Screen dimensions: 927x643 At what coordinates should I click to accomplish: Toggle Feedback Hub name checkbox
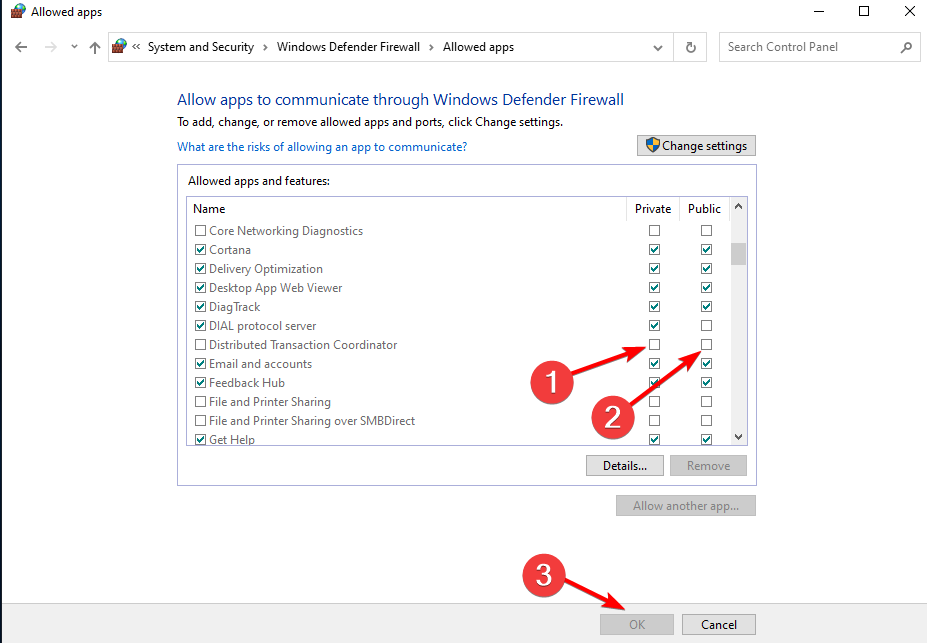pos(200,382)
